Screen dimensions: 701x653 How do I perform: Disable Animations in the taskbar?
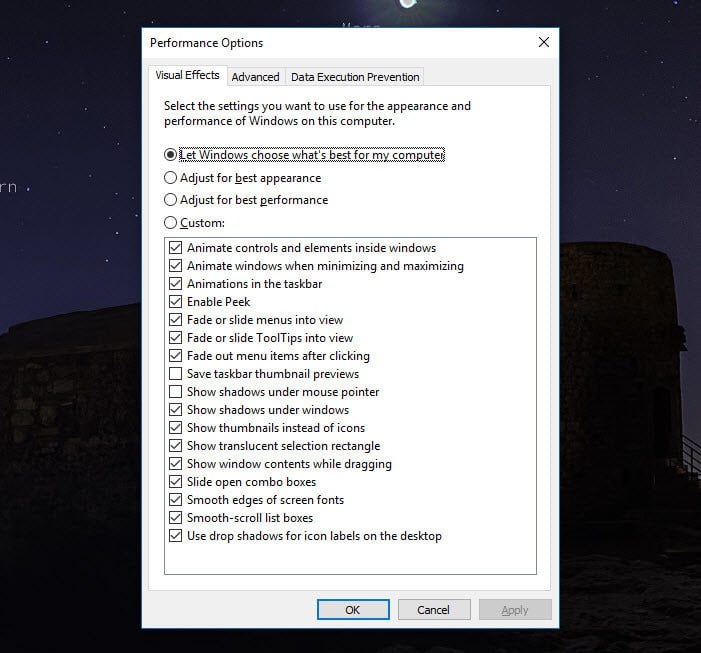click(176, 284)
